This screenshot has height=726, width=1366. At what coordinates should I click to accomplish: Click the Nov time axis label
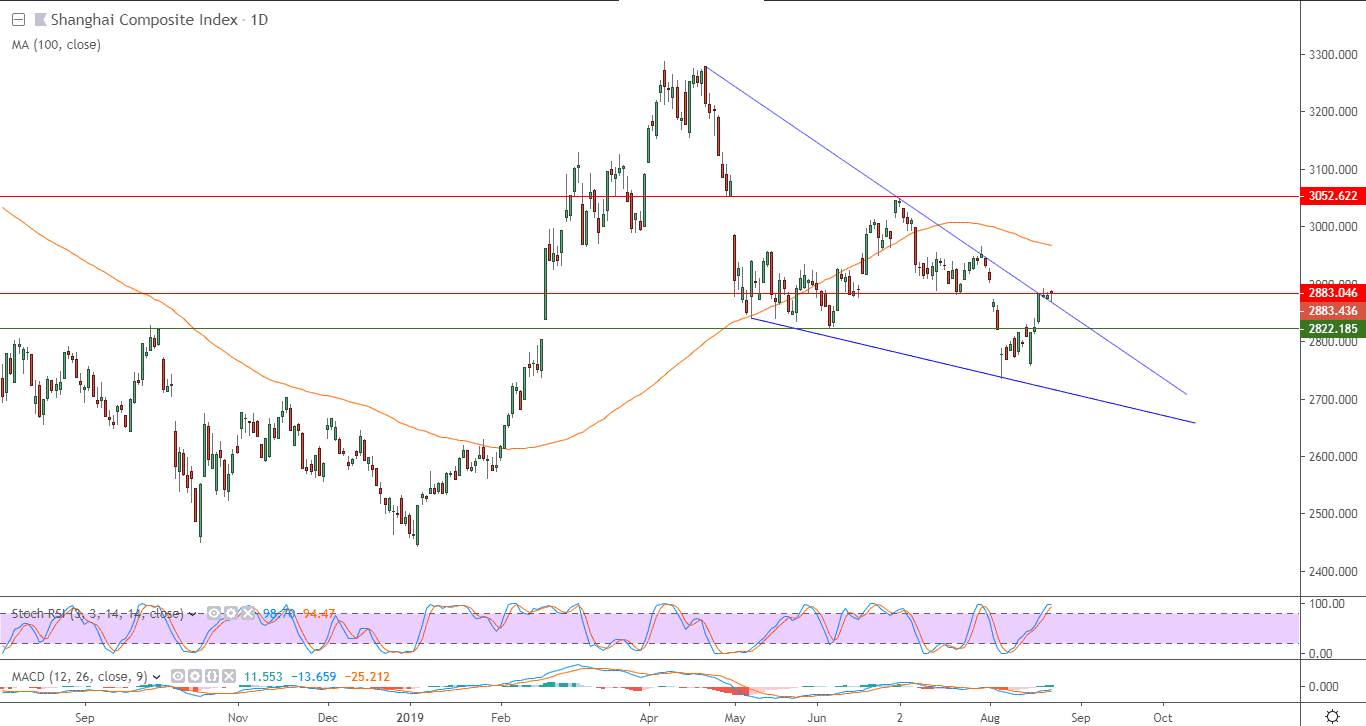tap(237, 717)
